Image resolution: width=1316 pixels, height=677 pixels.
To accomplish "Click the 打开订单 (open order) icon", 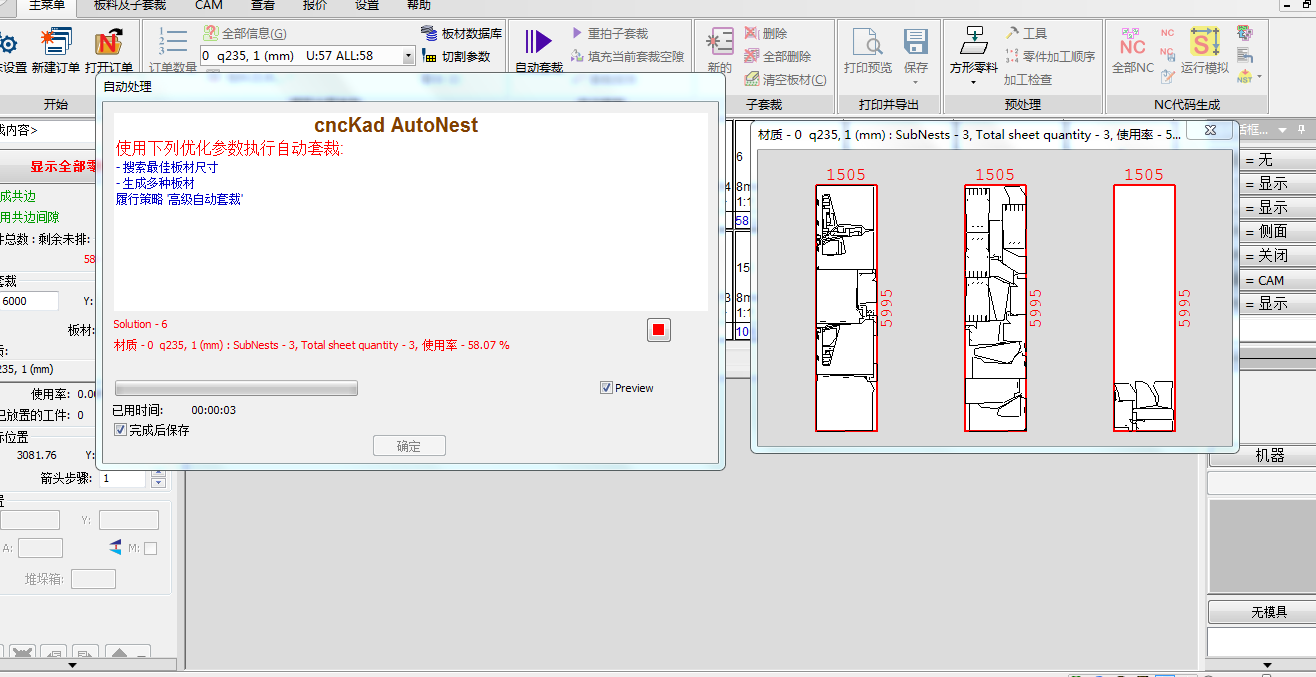I will [109, 43].
